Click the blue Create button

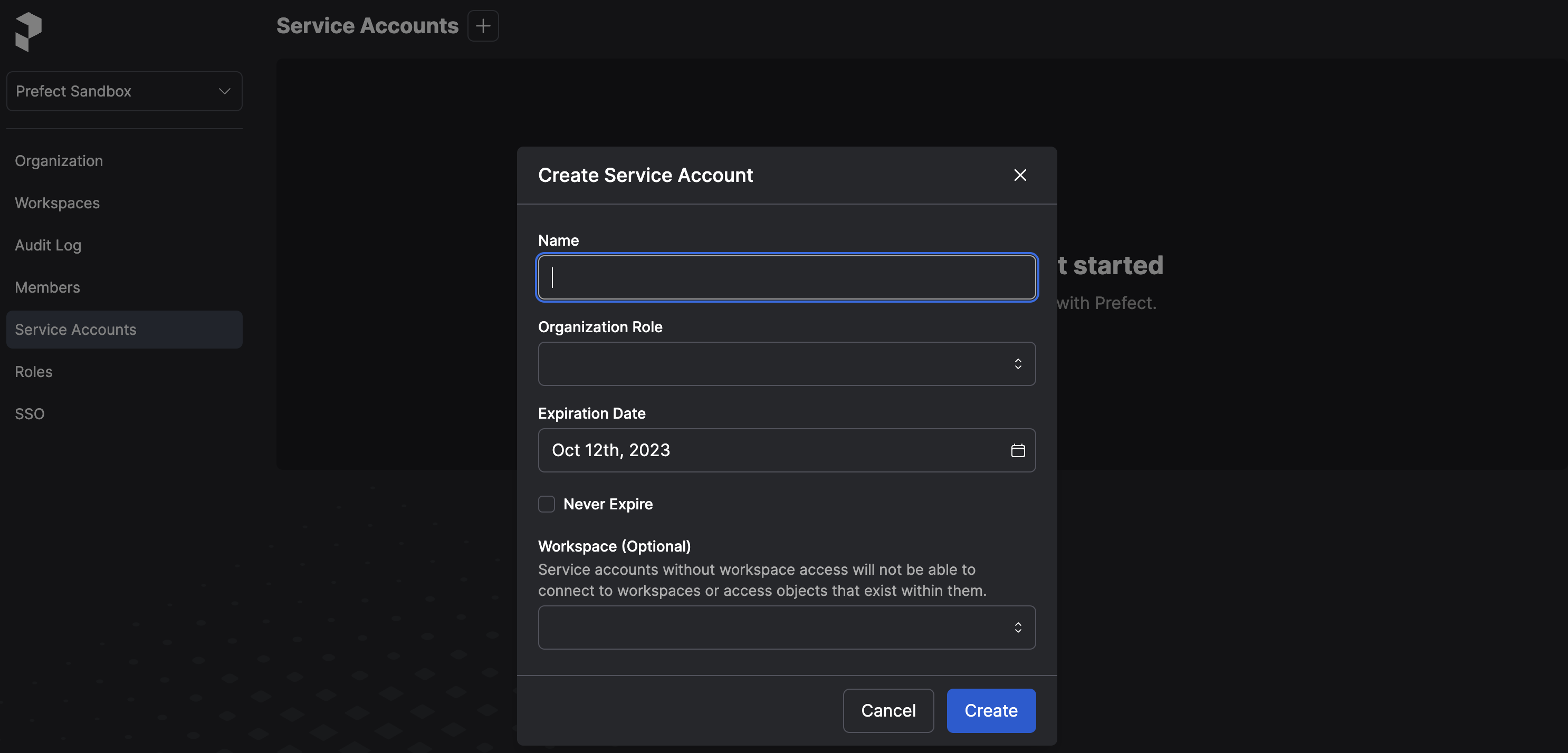[x=991, y=710]
